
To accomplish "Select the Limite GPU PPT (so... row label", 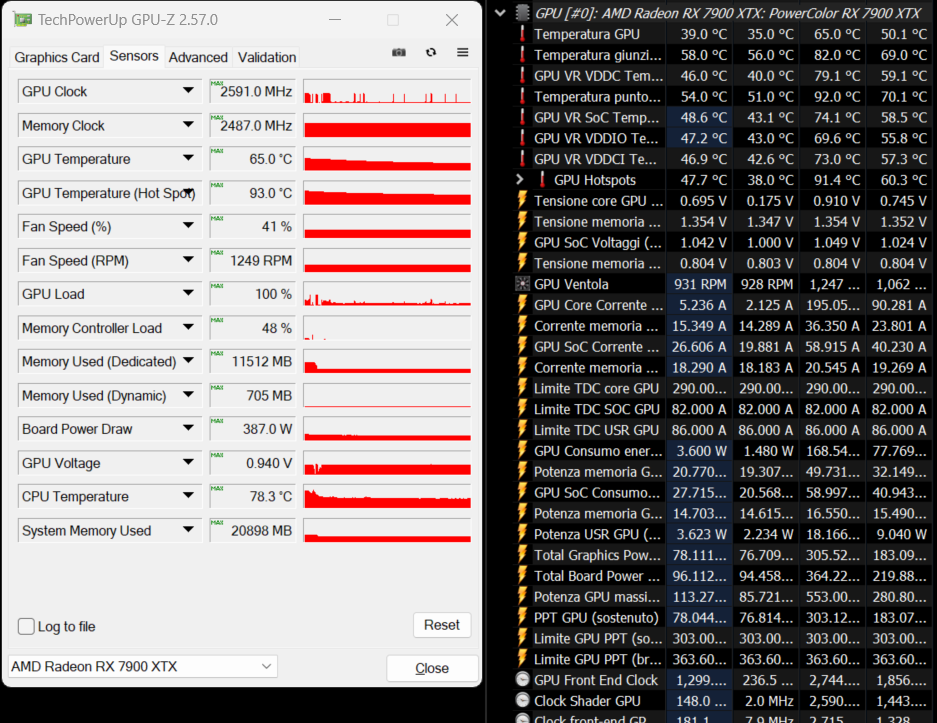I will (598, 638).
